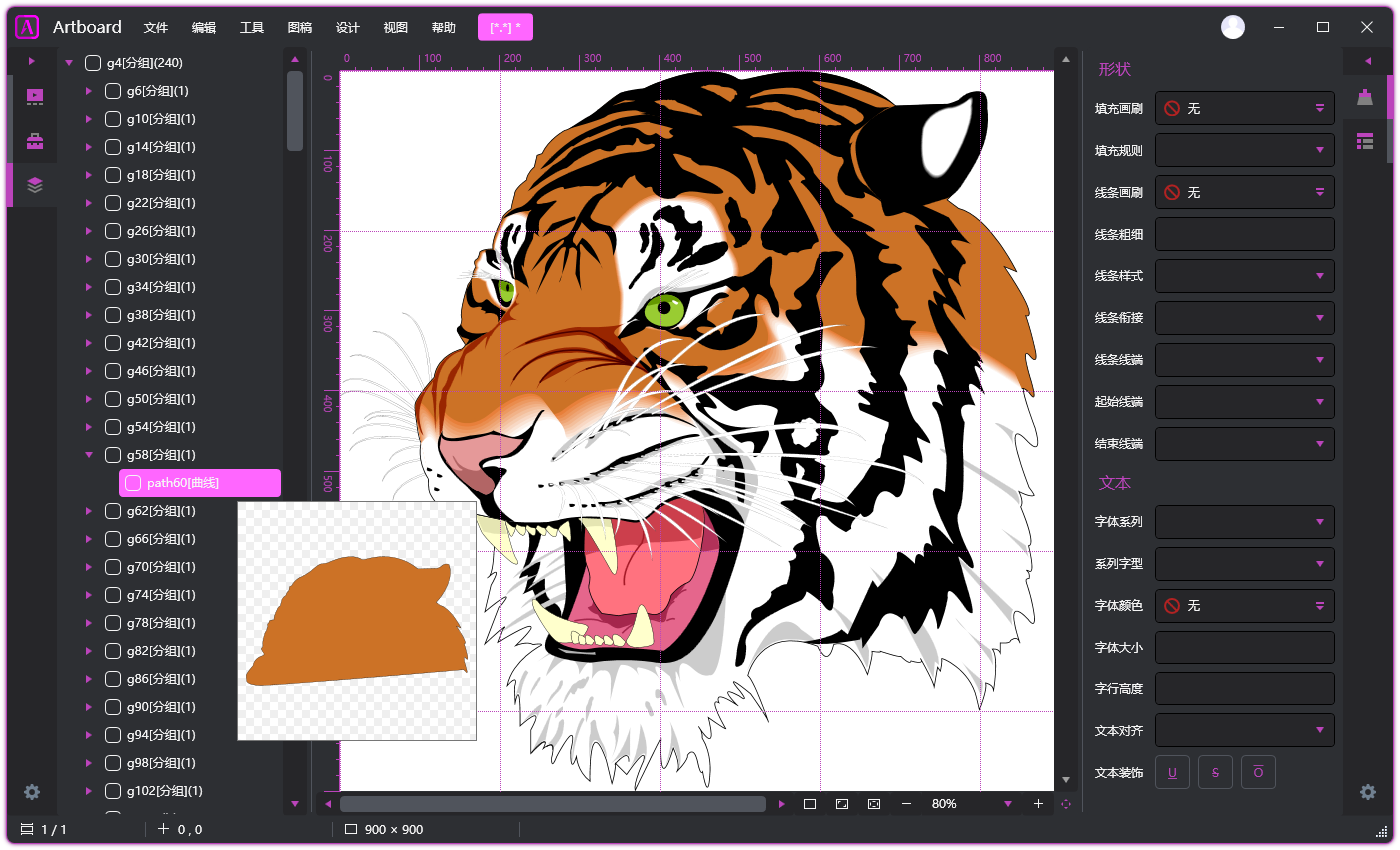Click the left sidebar bottom settings gear
Viewport: 1400px width, 850px height.
[32, 792]
